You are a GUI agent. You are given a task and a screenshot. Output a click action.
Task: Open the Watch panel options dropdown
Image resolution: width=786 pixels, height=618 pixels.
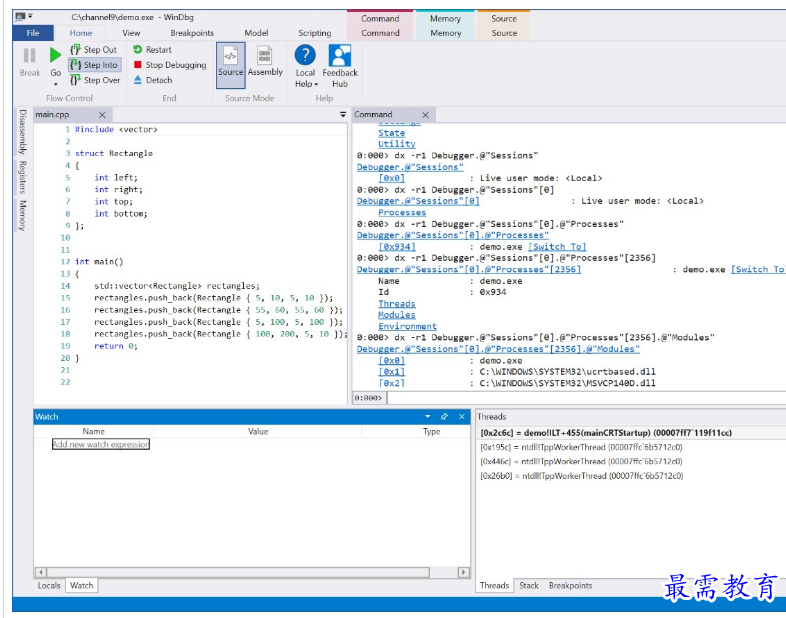click(x=428, y=417)
